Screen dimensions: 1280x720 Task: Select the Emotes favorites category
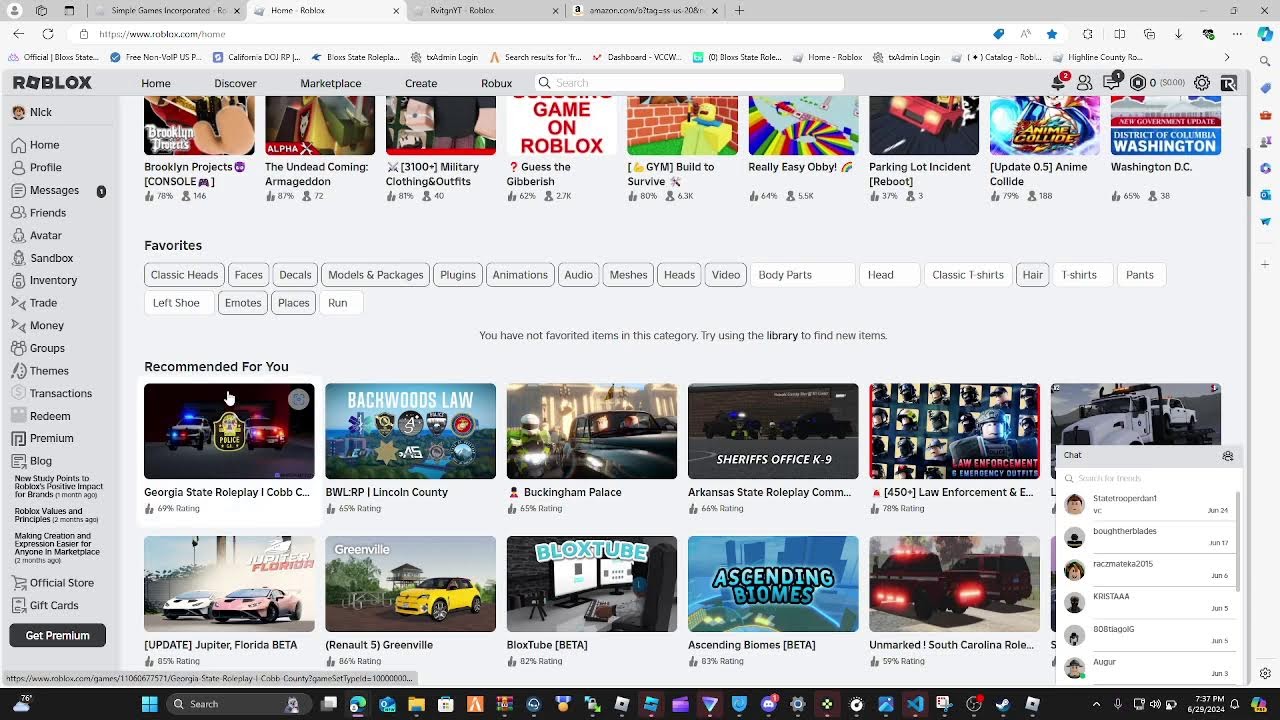tap(243, 303)
